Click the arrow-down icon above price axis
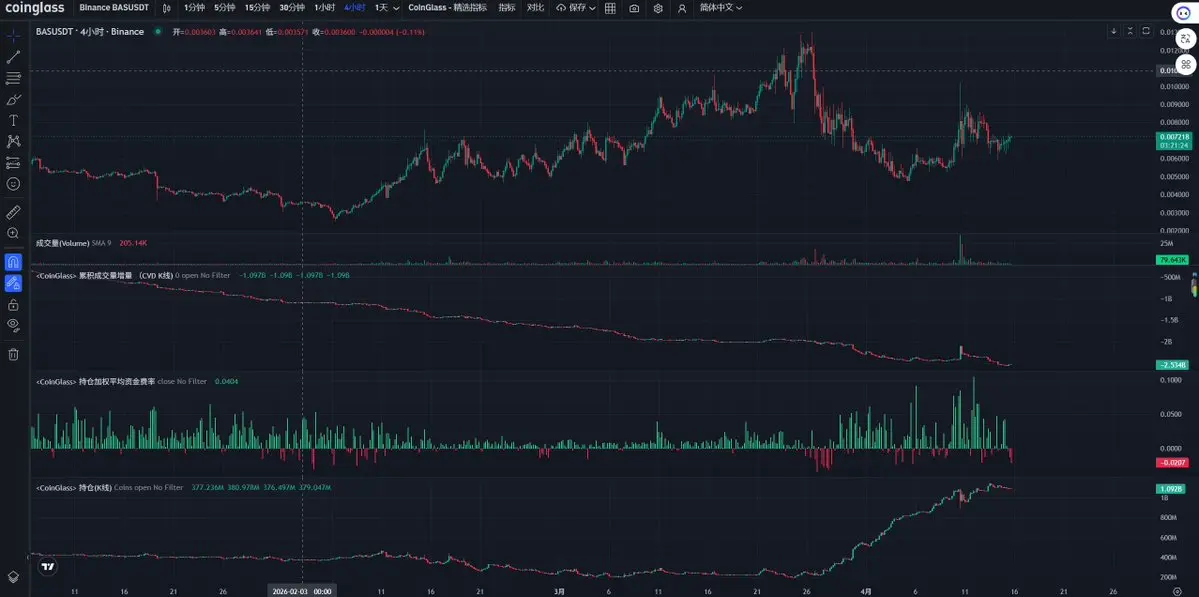The image size is (1199, 597). (x=1114, y=31)
